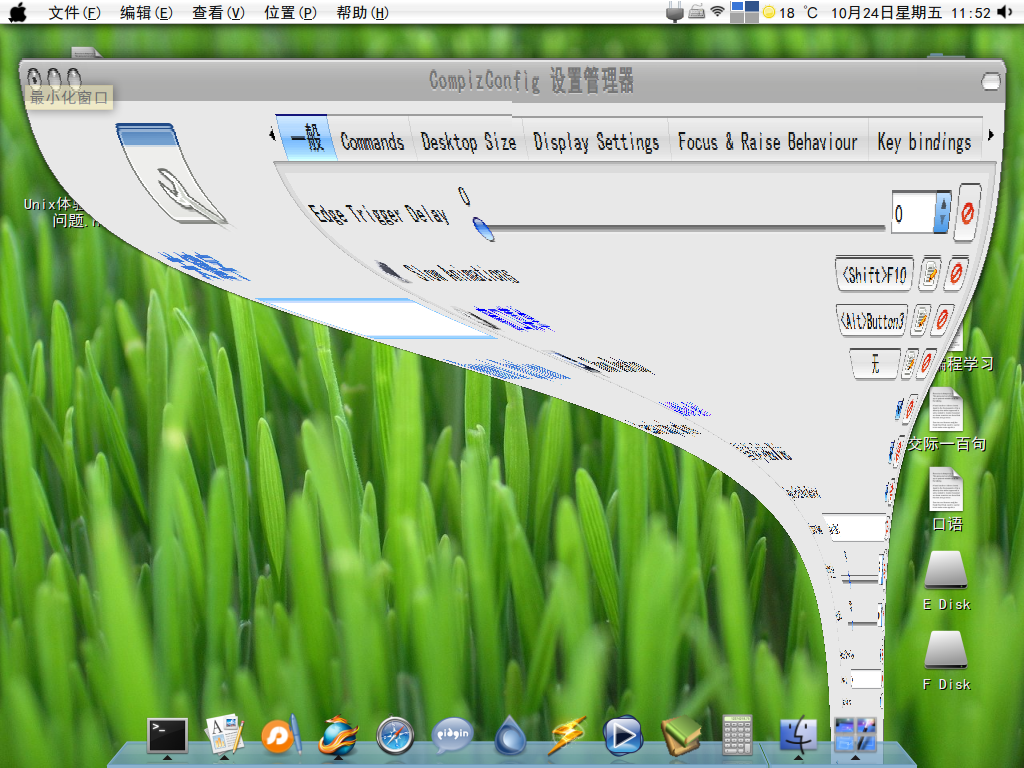Launch Pidgin from the dock
Viewport: 1024px width, 768px height.
click(452, 735)
